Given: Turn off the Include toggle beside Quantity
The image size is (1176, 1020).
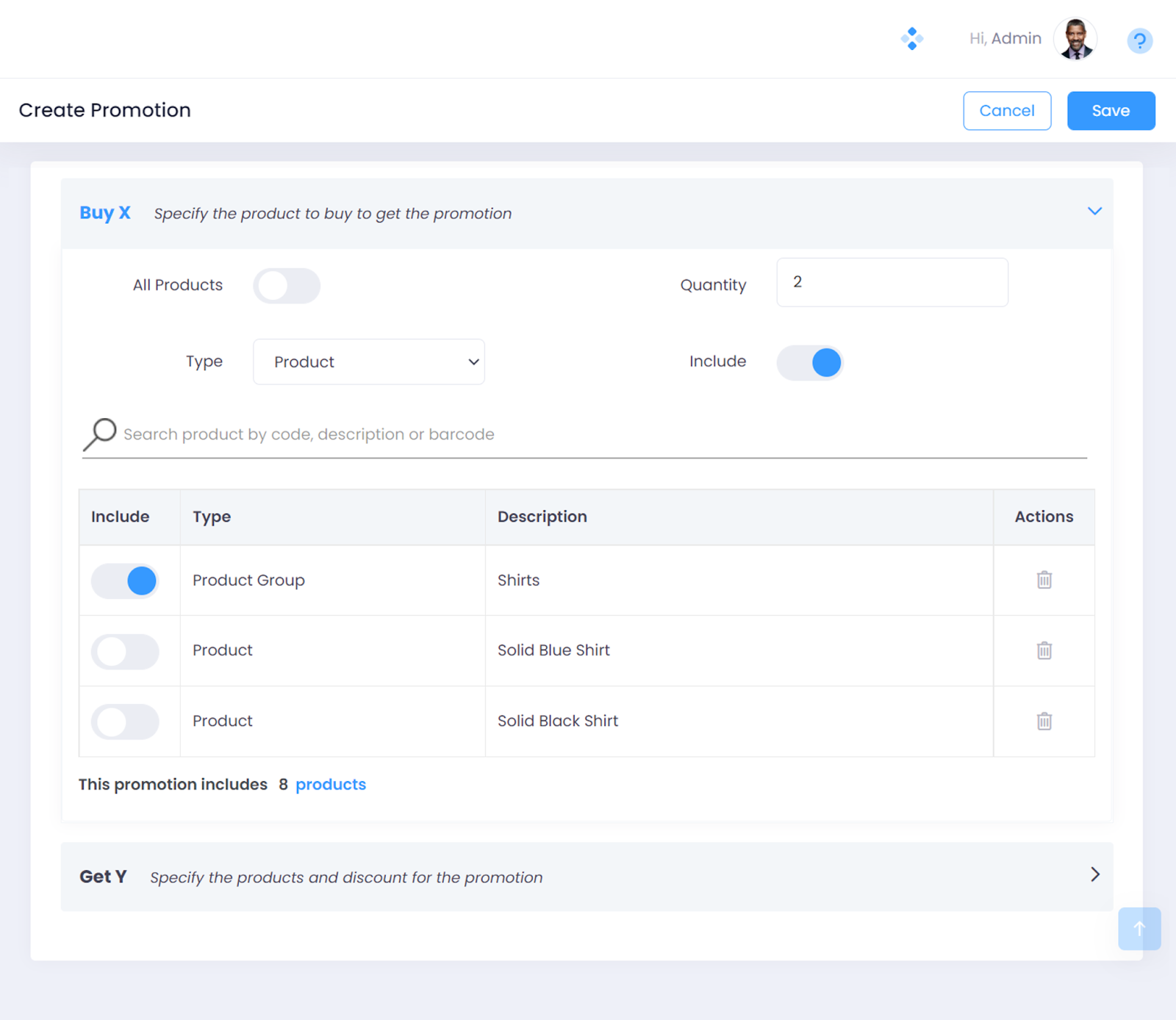Looking at the screenshot, I should (x=809, y=362).
